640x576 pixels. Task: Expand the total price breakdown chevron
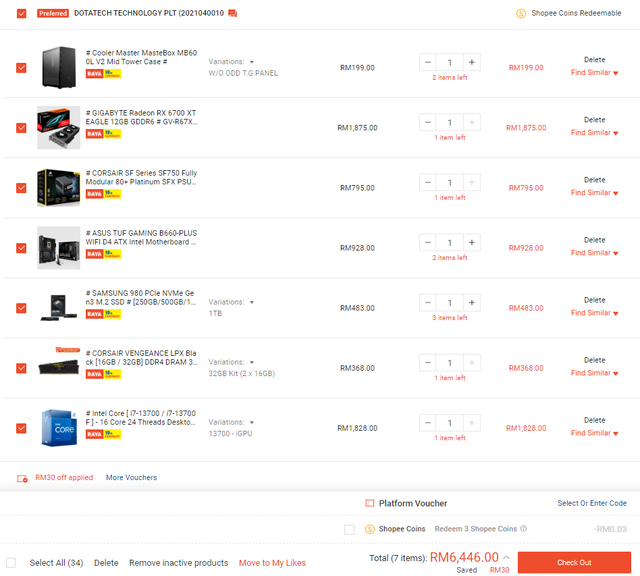pos(506,557)
